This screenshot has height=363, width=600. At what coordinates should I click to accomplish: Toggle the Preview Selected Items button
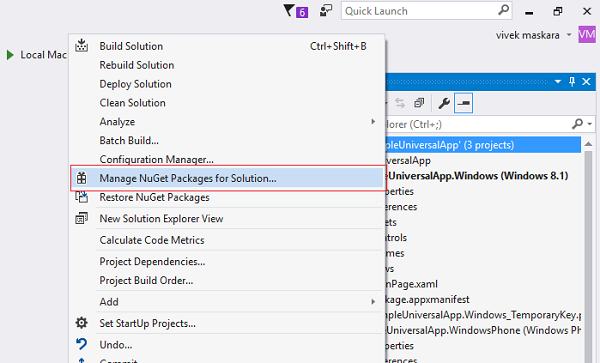(x=463, y=103)
